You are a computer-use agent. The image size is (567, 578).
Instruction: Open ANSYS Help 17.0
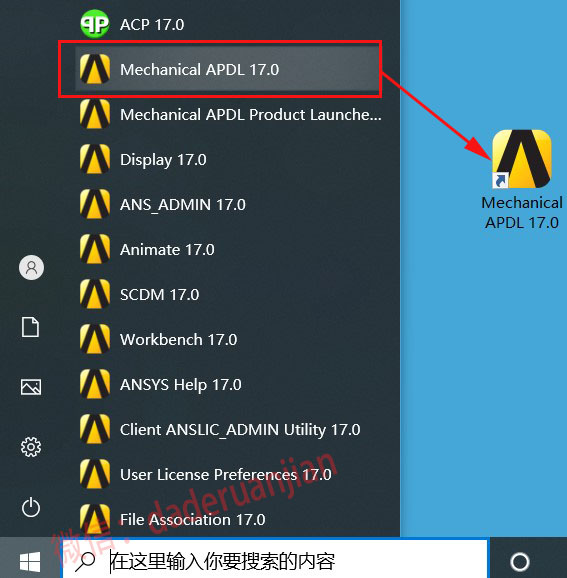(x=227, y=384)
